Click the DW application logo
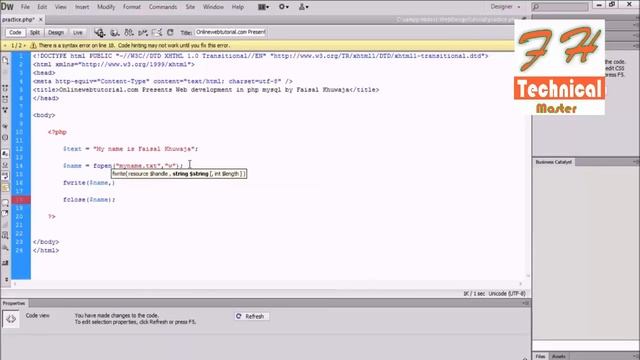The height and width of the screenshot is (360, 640). coord(7,7)
